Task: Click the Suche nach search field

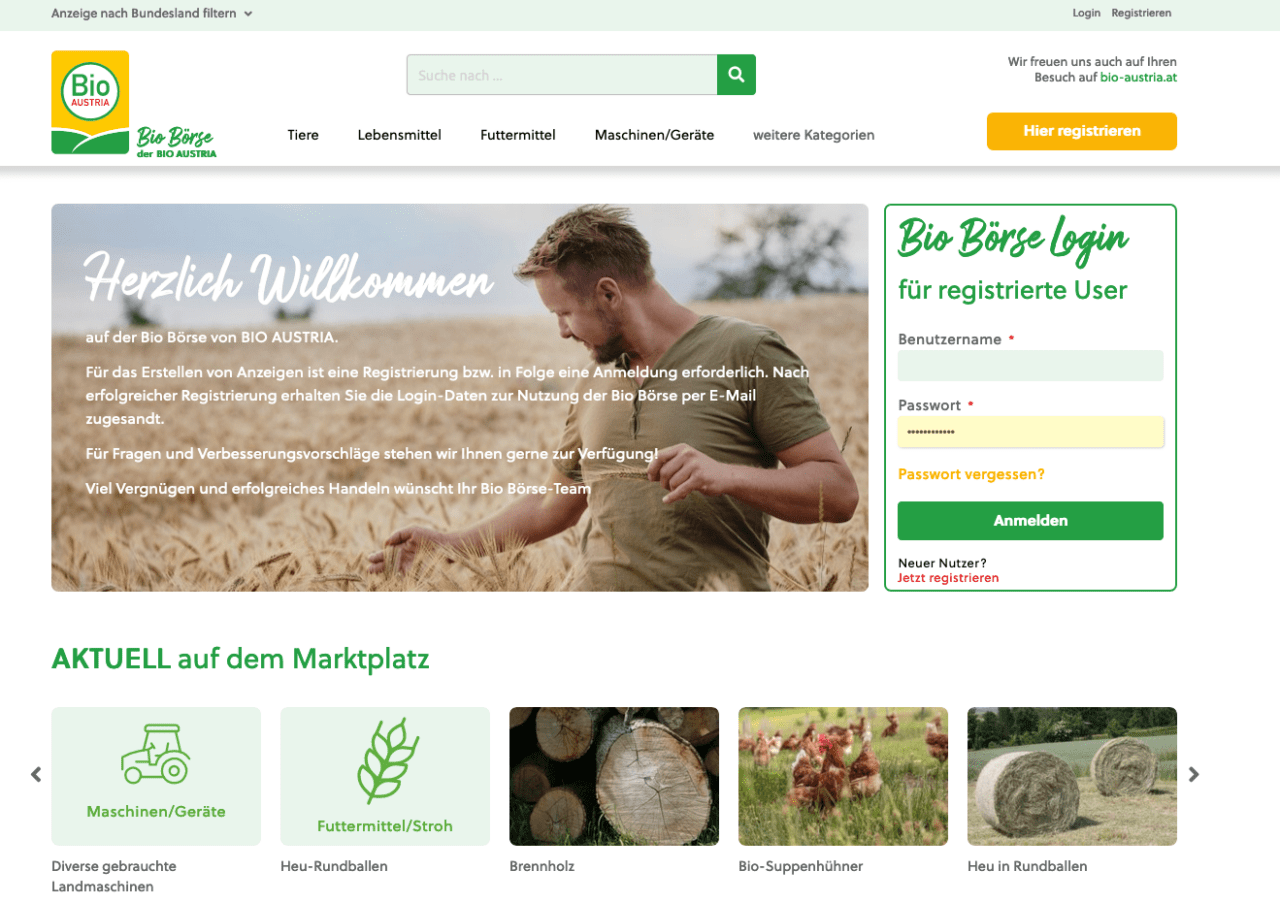Action: click(x=562, y=75)
